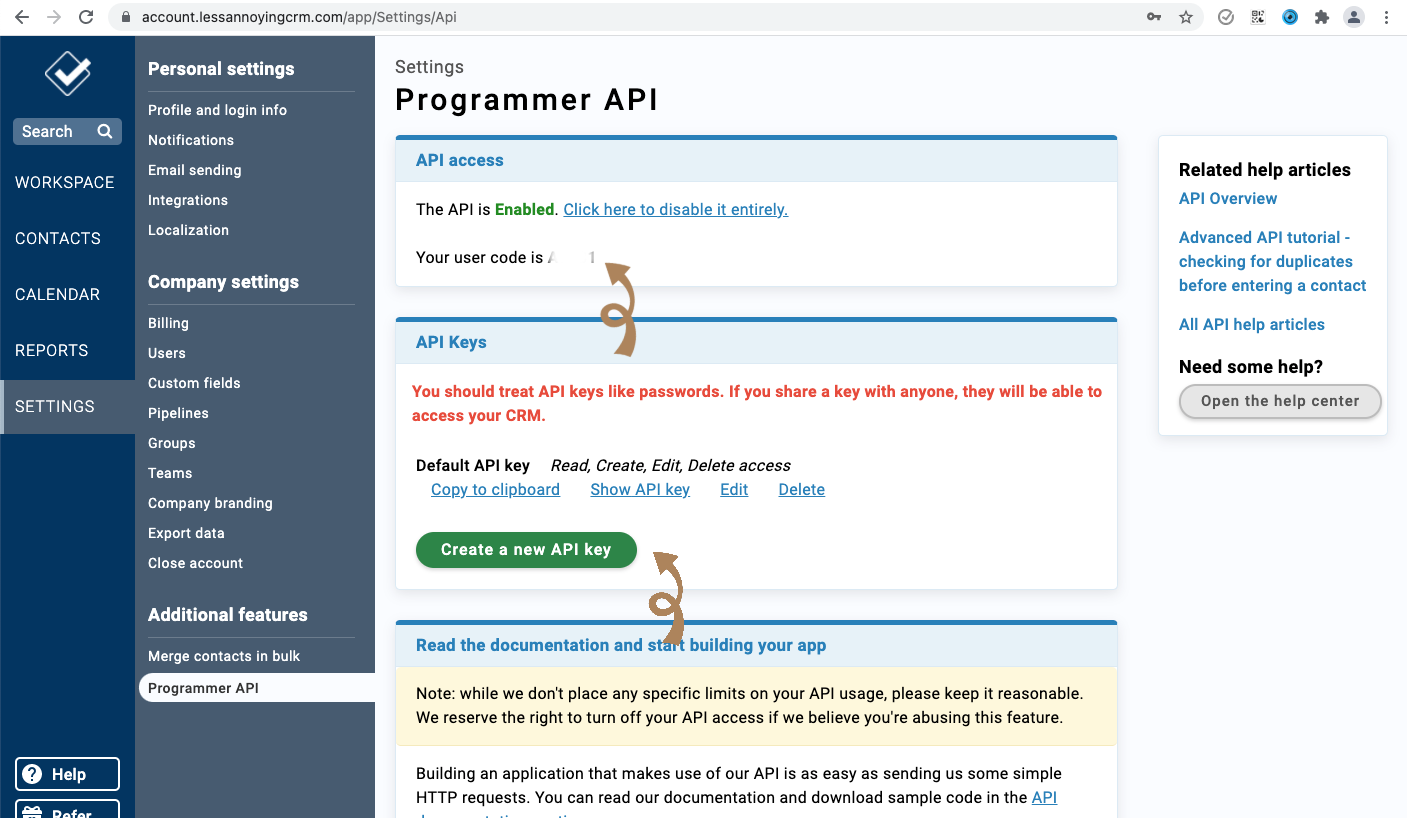Open Advanced API tutorial help article
The height and width of the screenshot is (818, 1407).
(1272, 261)
